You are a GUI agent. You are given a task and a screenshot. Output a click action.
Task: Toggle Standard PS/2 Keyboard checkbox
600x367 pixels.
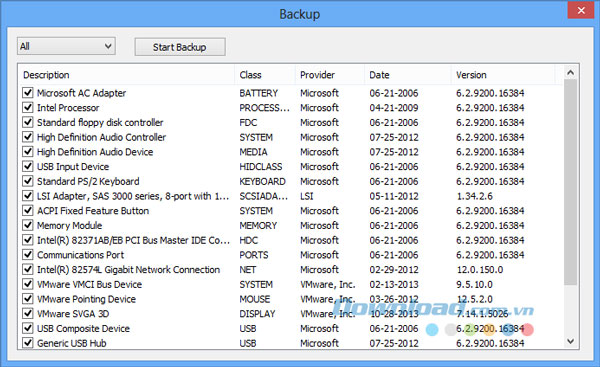click(x=28, y=181)
